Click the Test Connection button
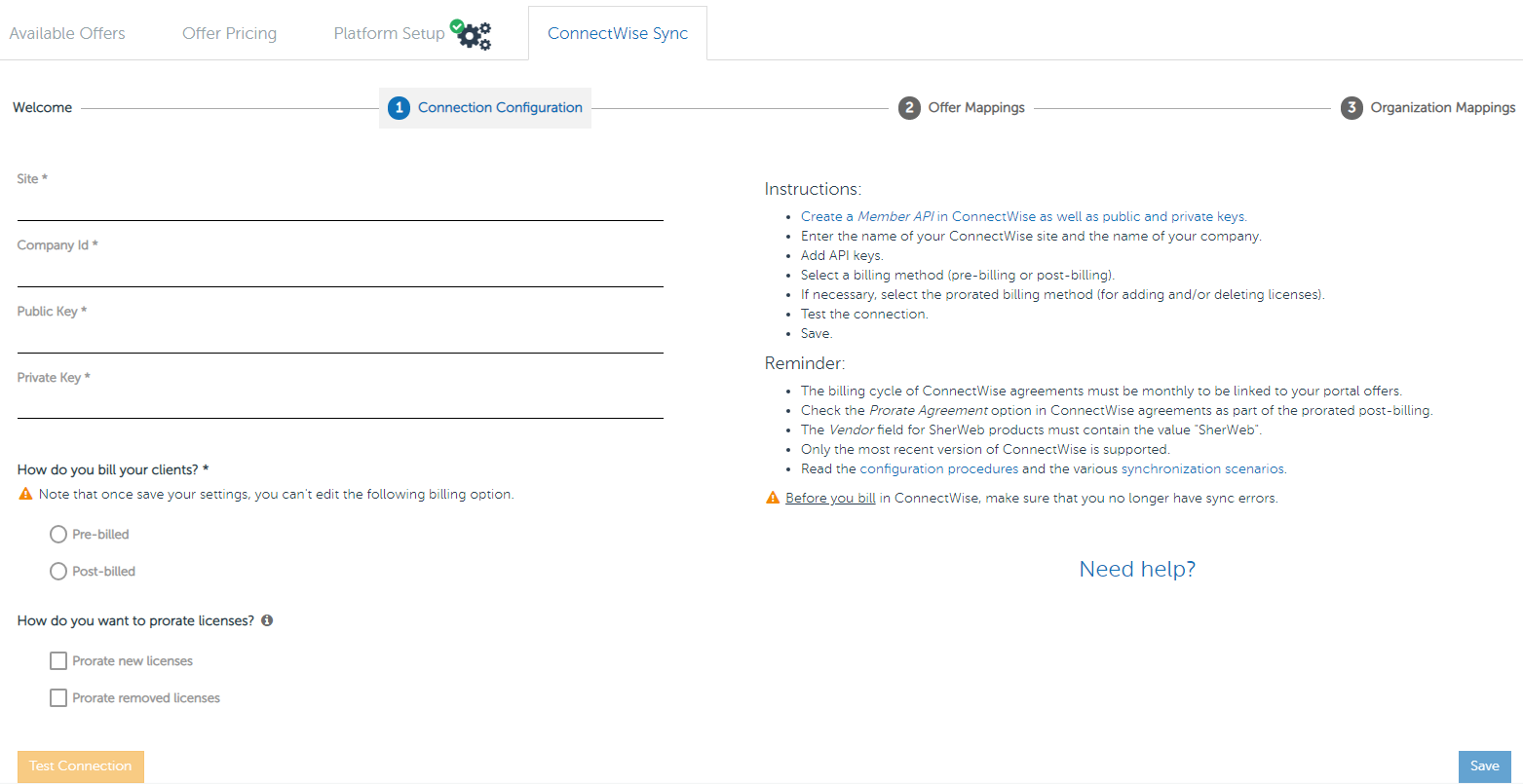1523x784 pixels. pyautogui.click(x=80, y=766)
